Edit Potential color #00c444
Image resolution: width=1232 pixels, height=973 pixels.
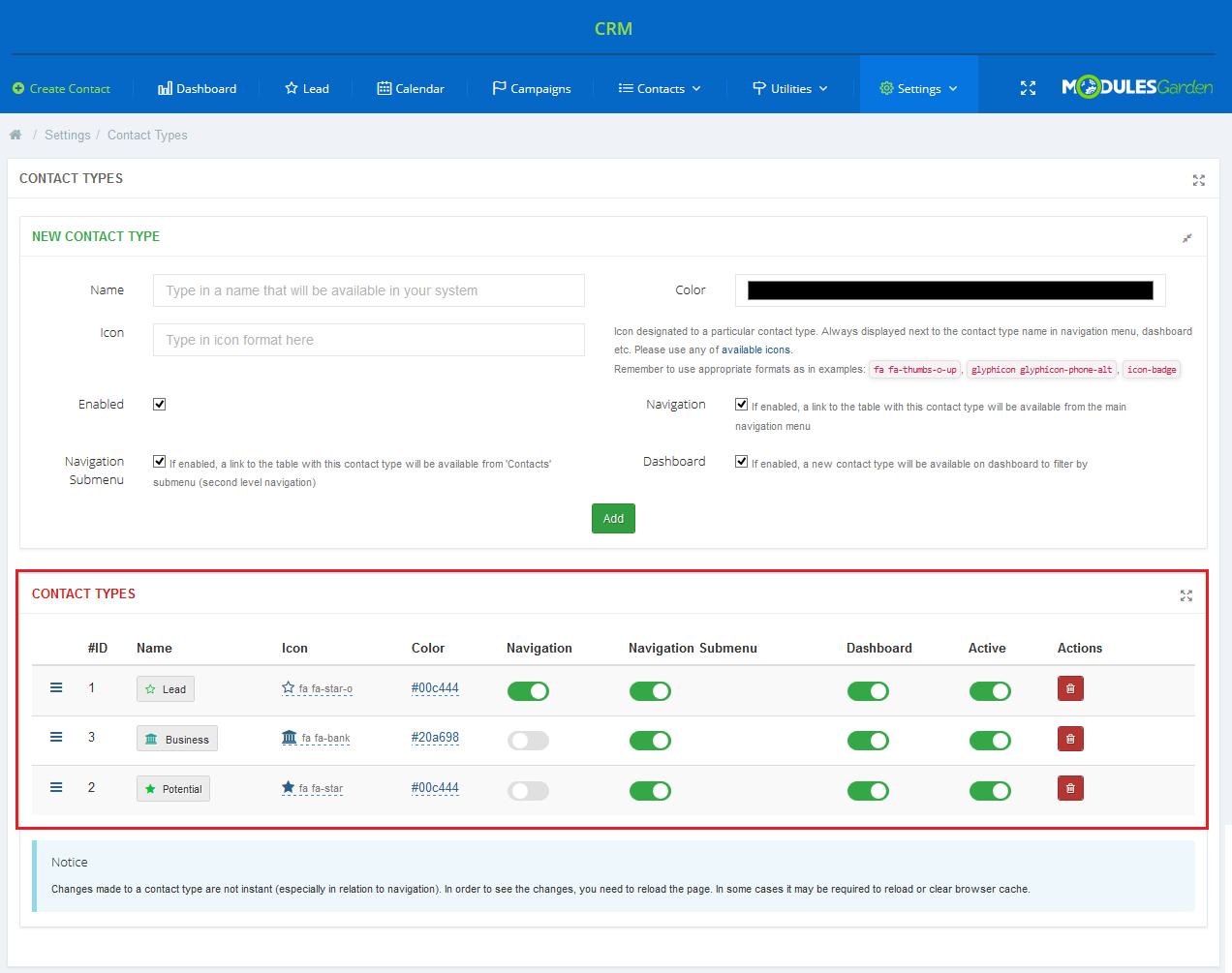point(435,788)
